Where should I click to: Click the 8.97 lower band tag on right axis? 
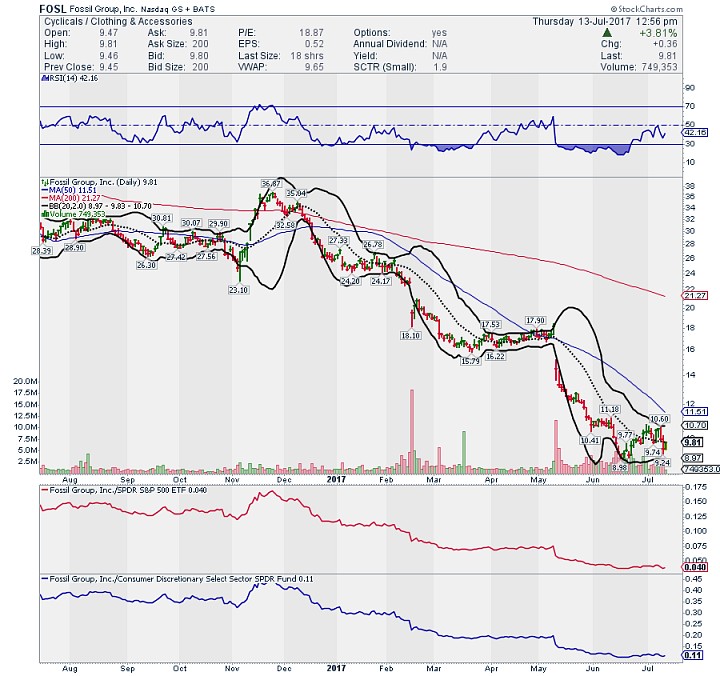pos(693,457)
